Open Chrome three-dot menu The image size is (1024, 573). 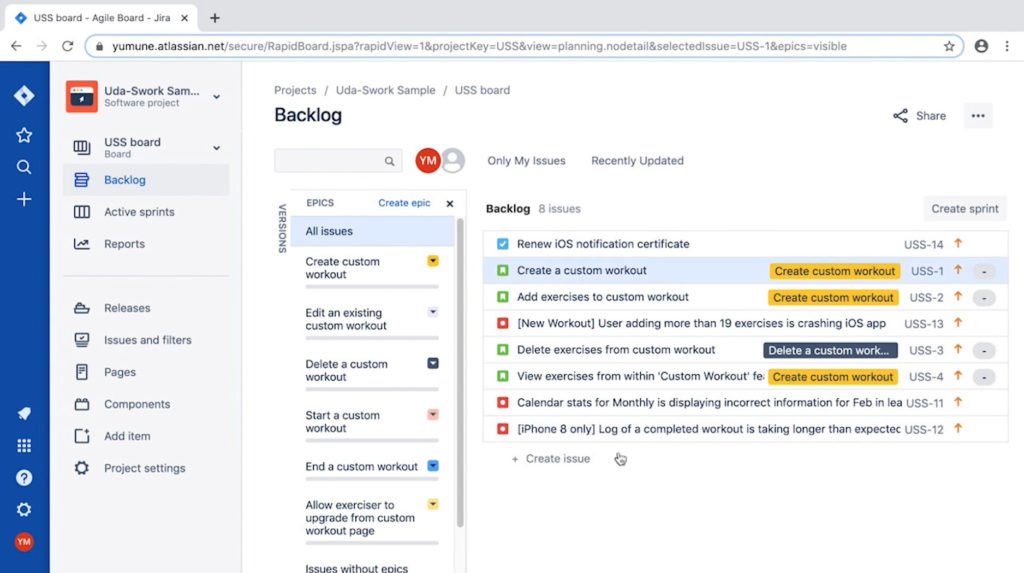pos(1007,46)
